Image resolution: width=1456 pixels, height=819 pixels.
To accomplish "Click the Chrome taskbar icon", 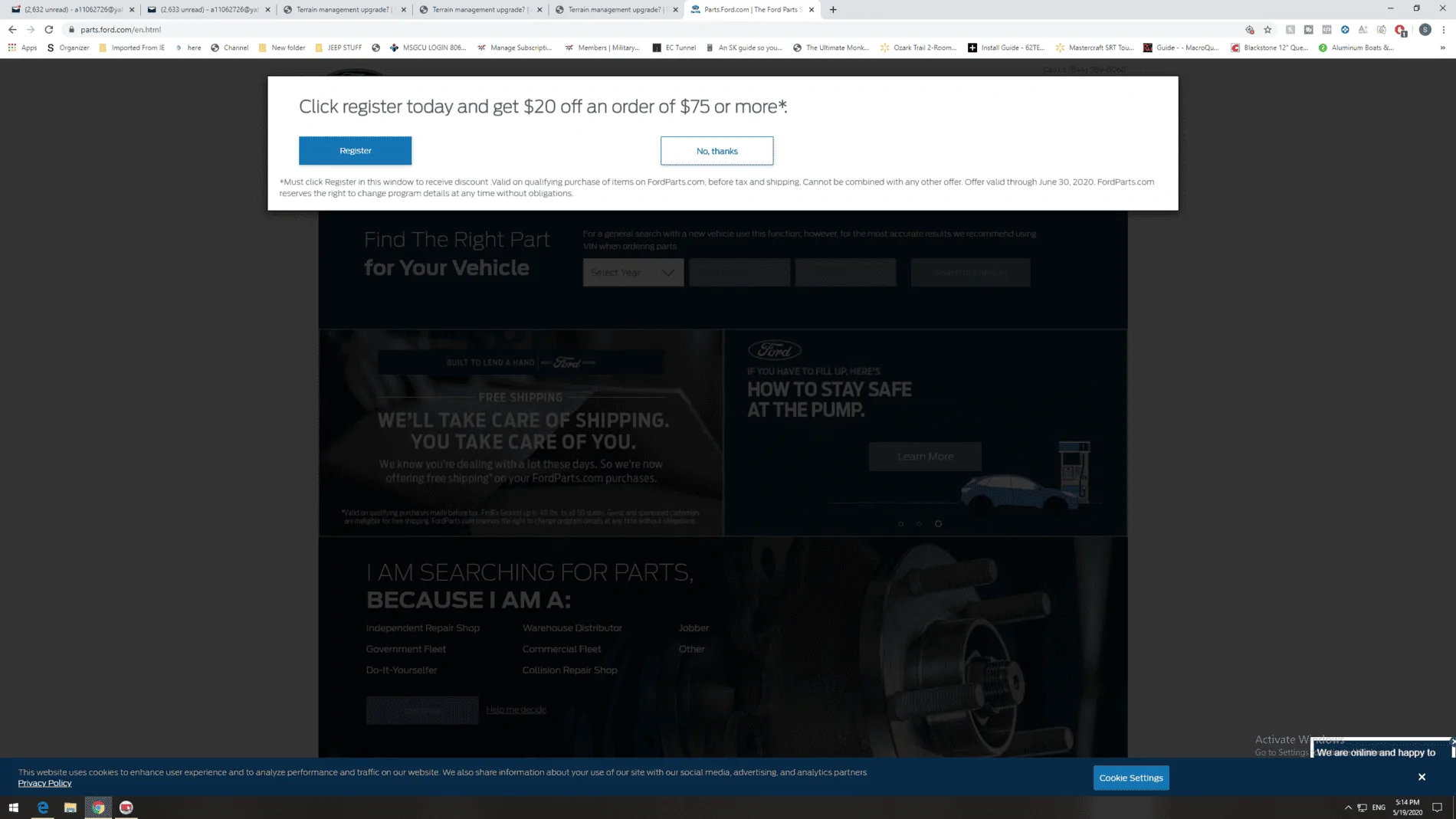I will click(x=98, y=808).
